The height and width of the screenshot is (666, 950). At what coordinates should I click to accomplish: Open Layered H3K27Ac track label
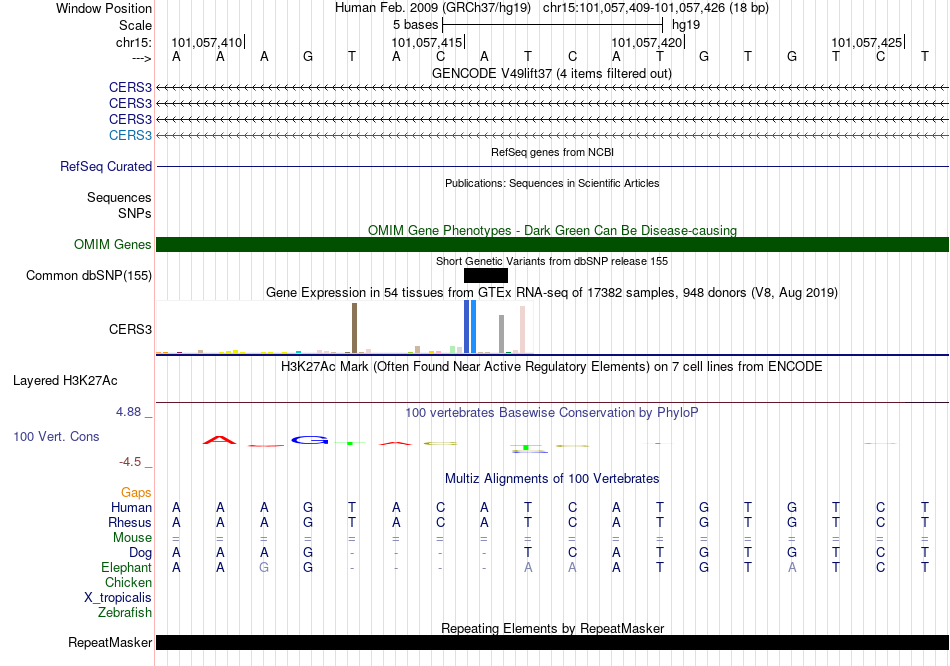pyautogui.click(x=65, y=381)
